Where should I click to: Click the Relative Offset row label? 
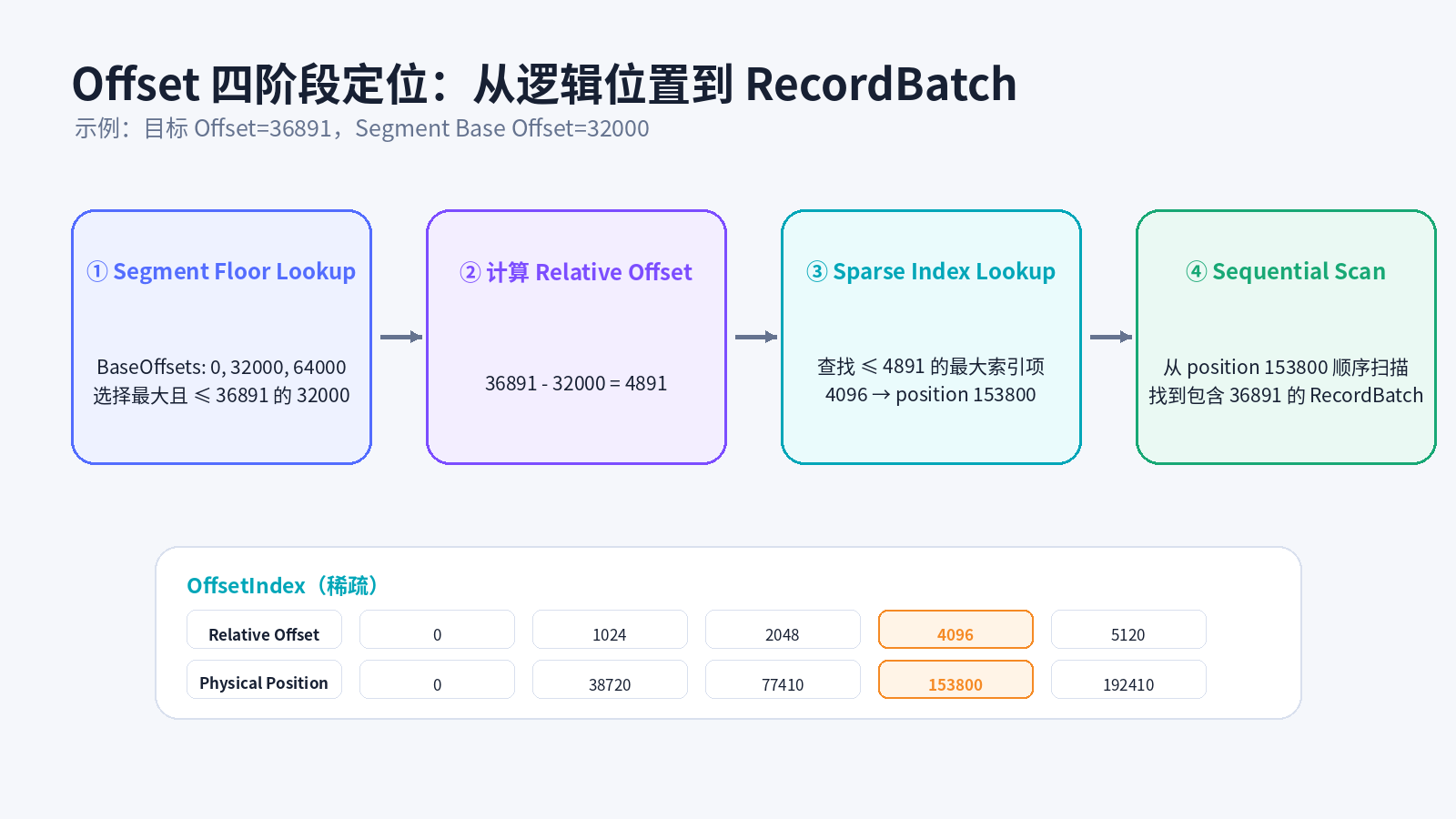(264, 630)
